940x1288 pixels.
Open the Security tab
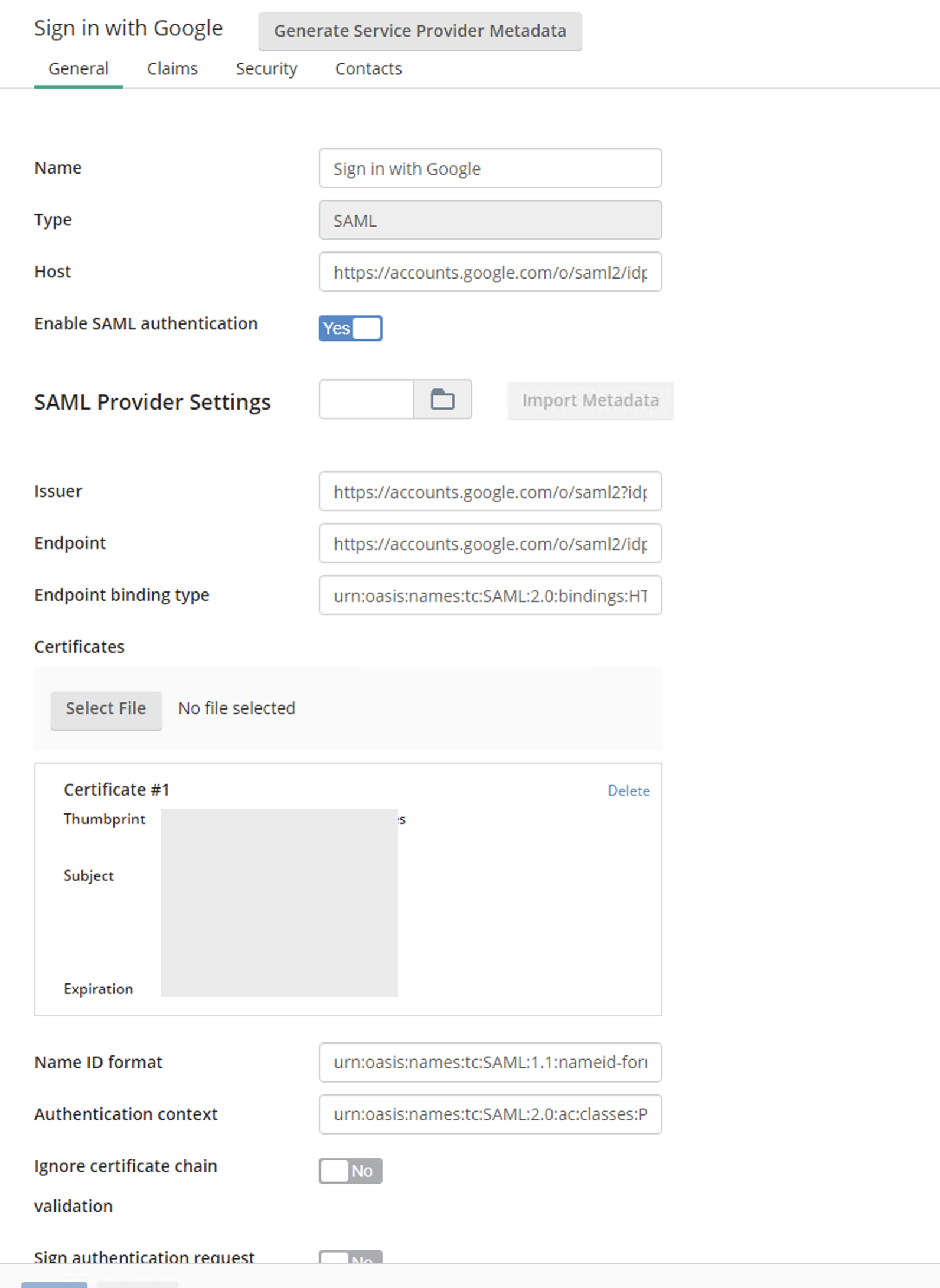pyautogui.click(x=266, y=69)
